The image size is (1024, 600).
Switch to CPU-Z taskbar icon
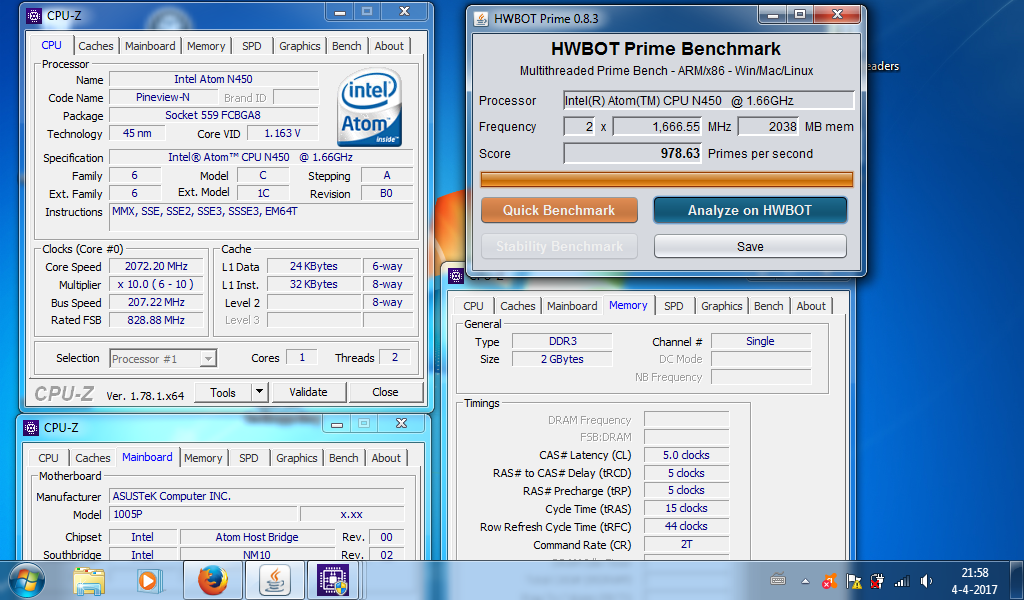point(334,580)
